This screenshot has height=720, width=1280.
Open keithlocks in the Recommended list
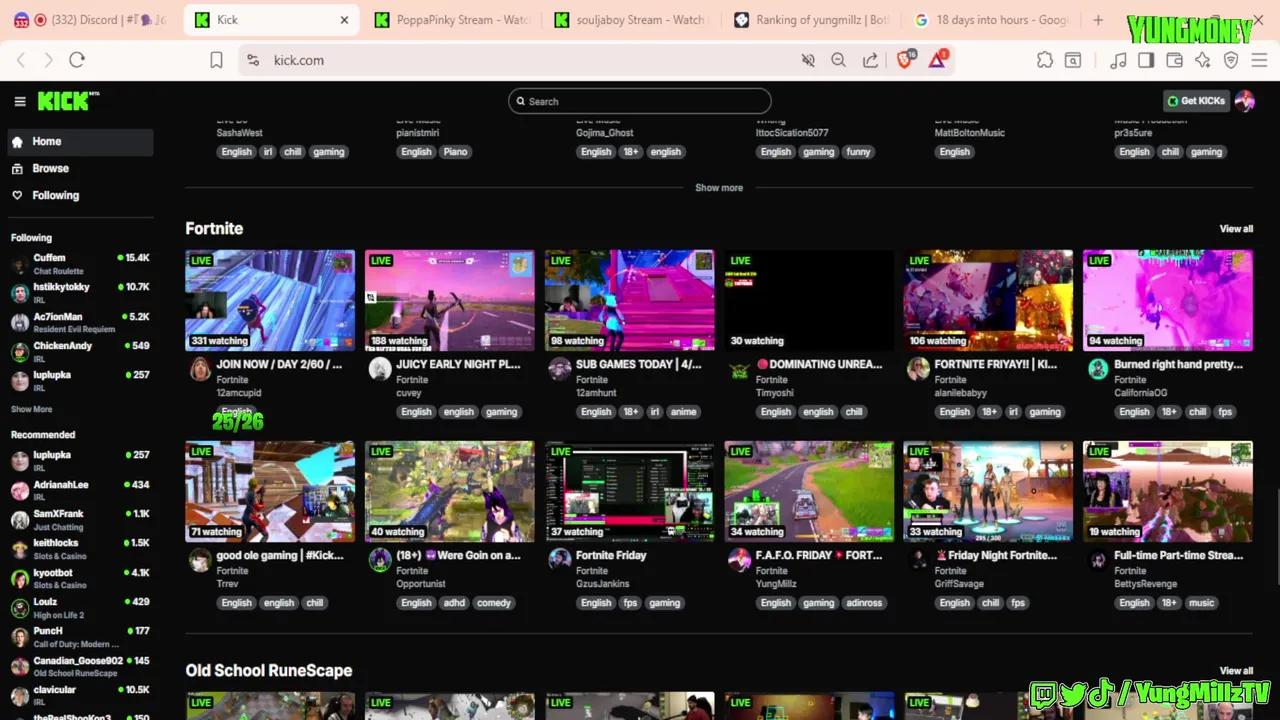coord(80,548)
